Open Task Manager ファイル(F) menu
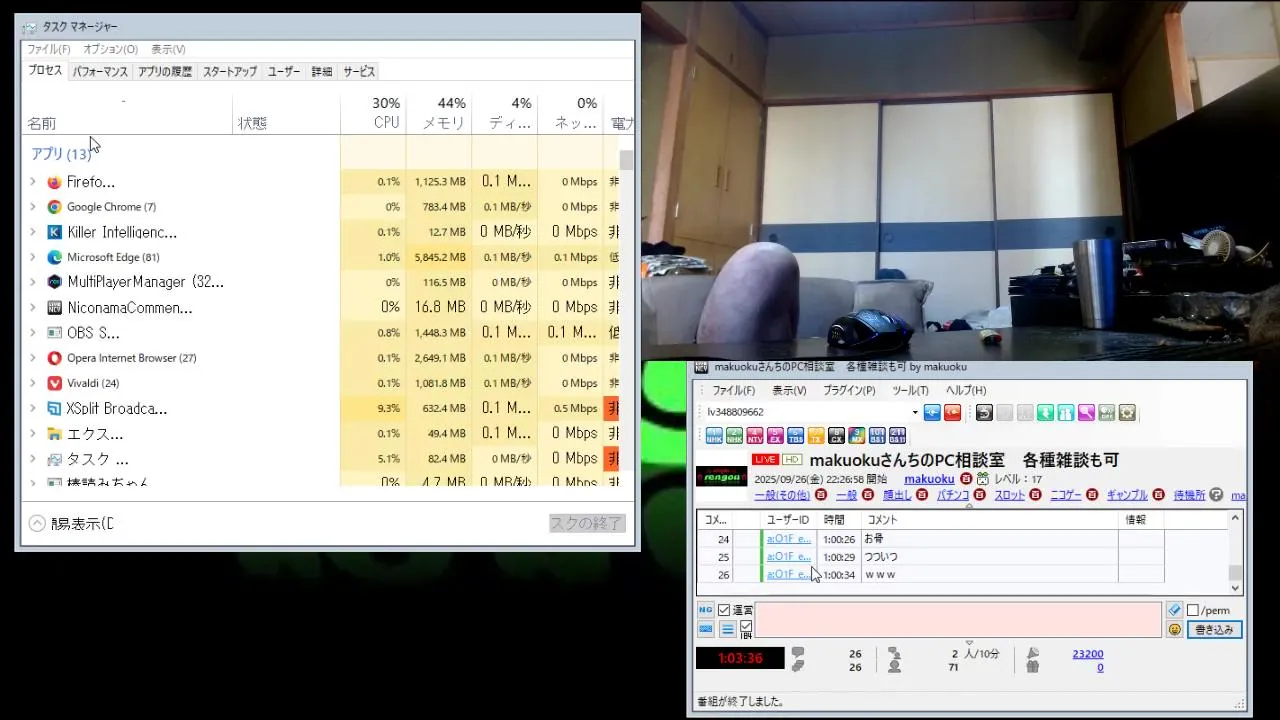The width and height of the screenshot is (1280, 720). coord(48,49)
